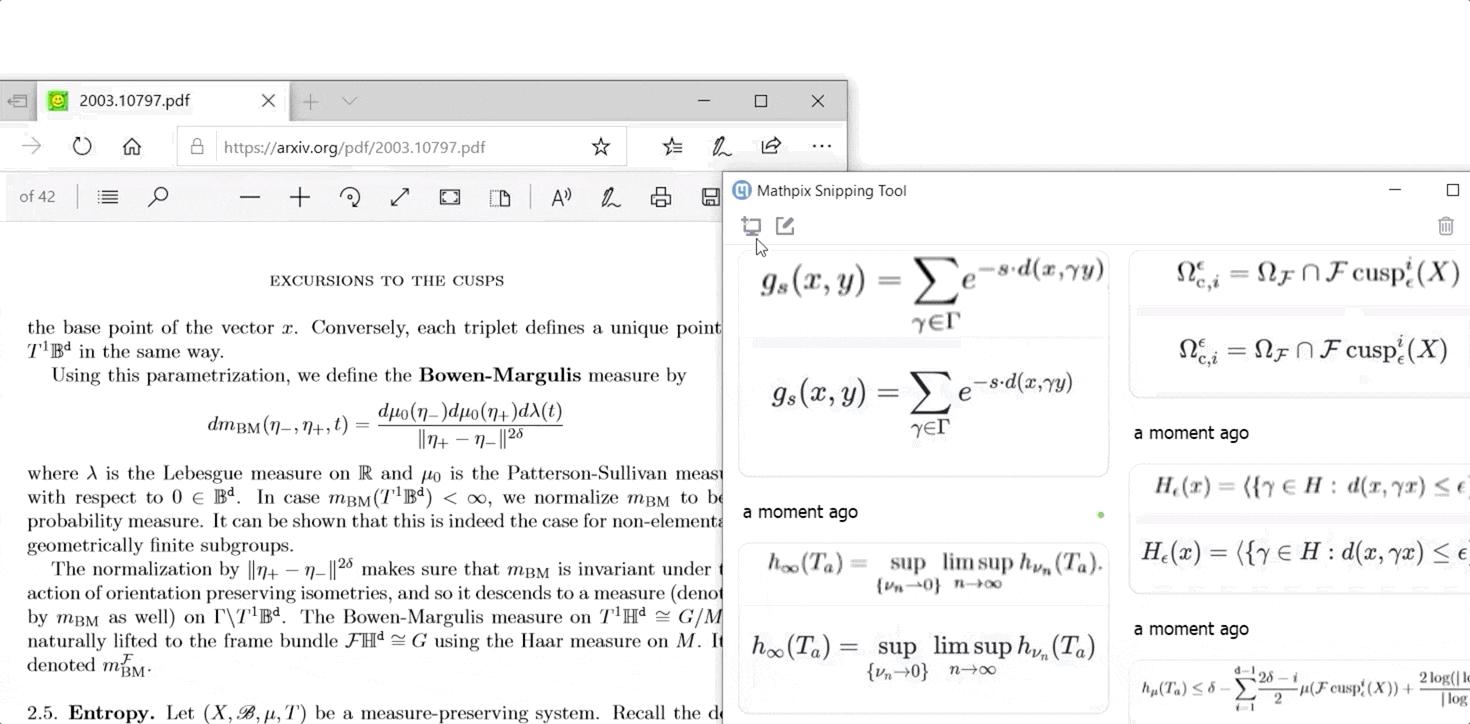Activate Read Aloud in the PDF viewer
Image resolution: width=1470 pixels, height=724 pixels.
(x=559, y=196)
